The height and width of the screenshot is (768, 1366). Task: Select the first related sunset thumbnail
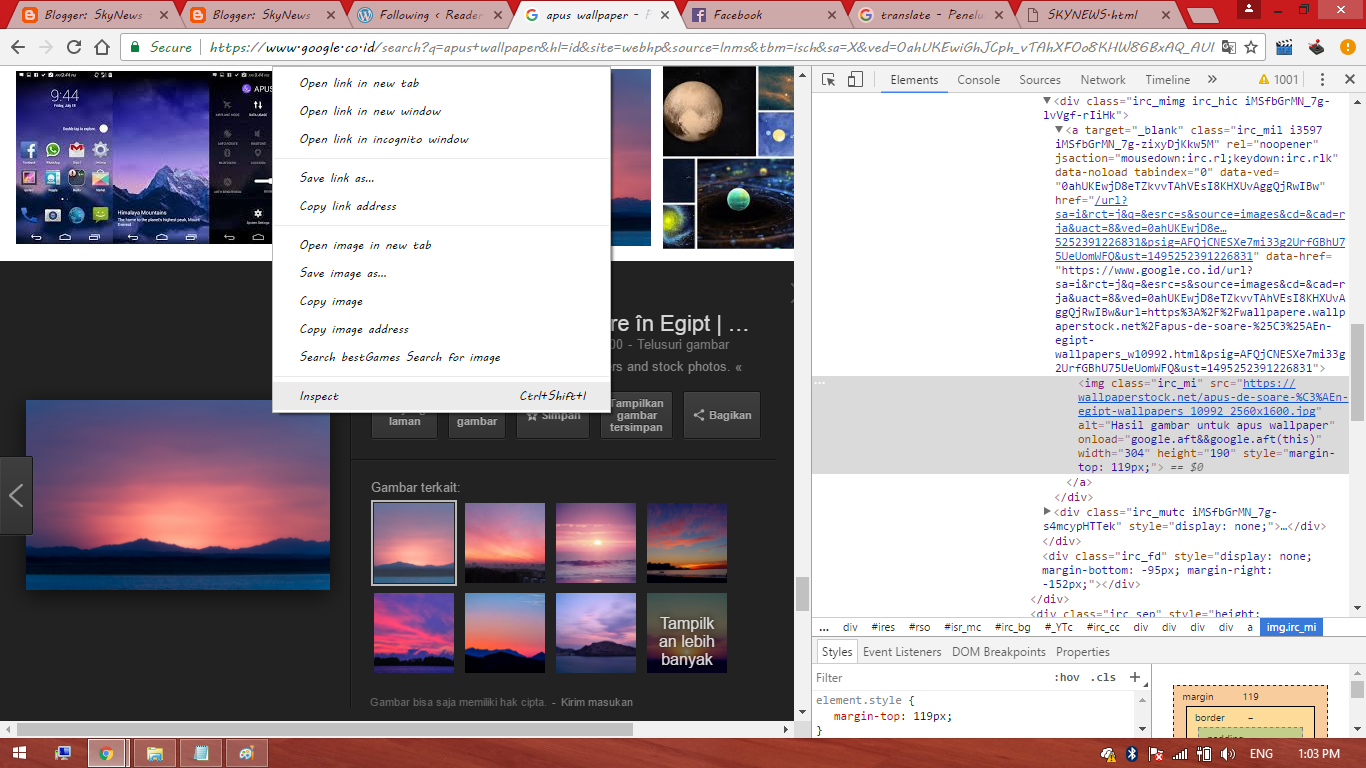point(413,542)
